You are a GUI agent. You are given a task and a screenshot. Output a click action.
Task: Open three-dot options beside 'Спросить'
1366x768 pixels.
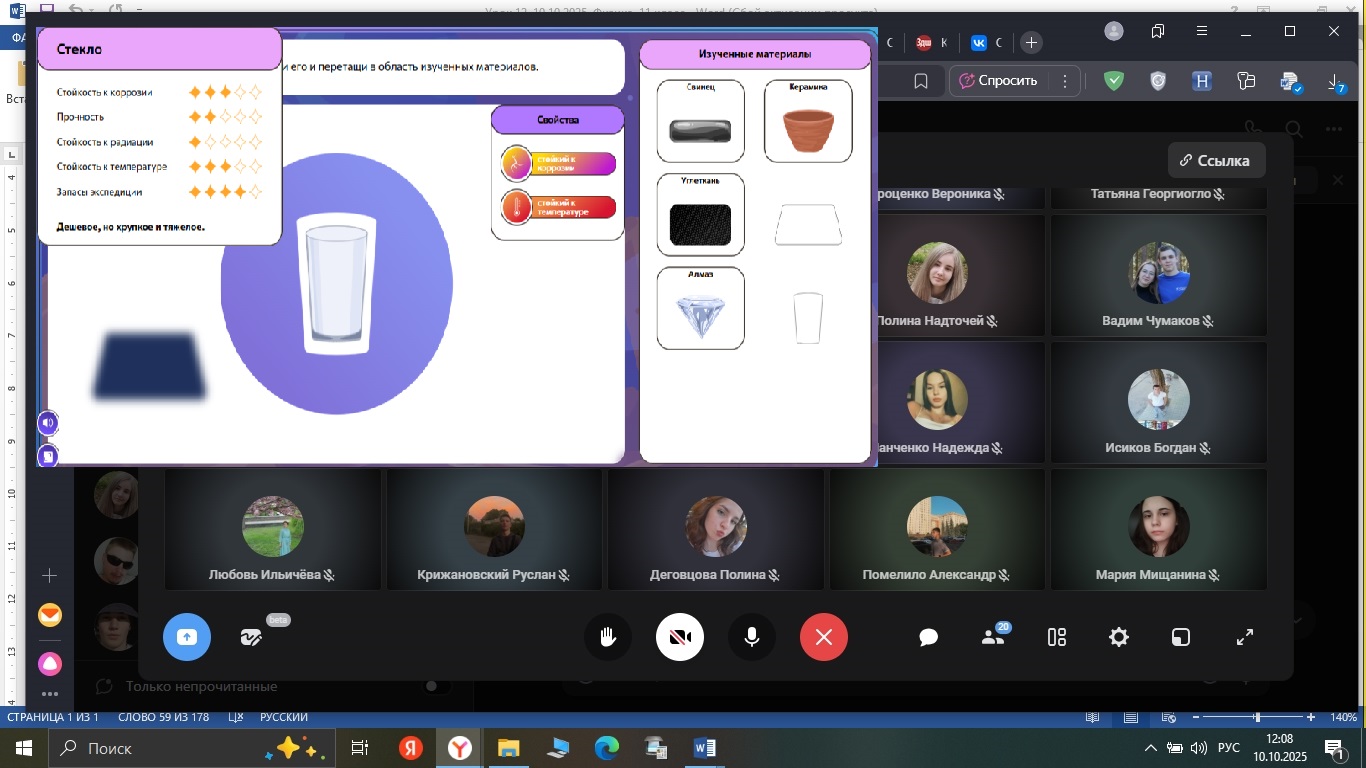(x=1065, y=81)
